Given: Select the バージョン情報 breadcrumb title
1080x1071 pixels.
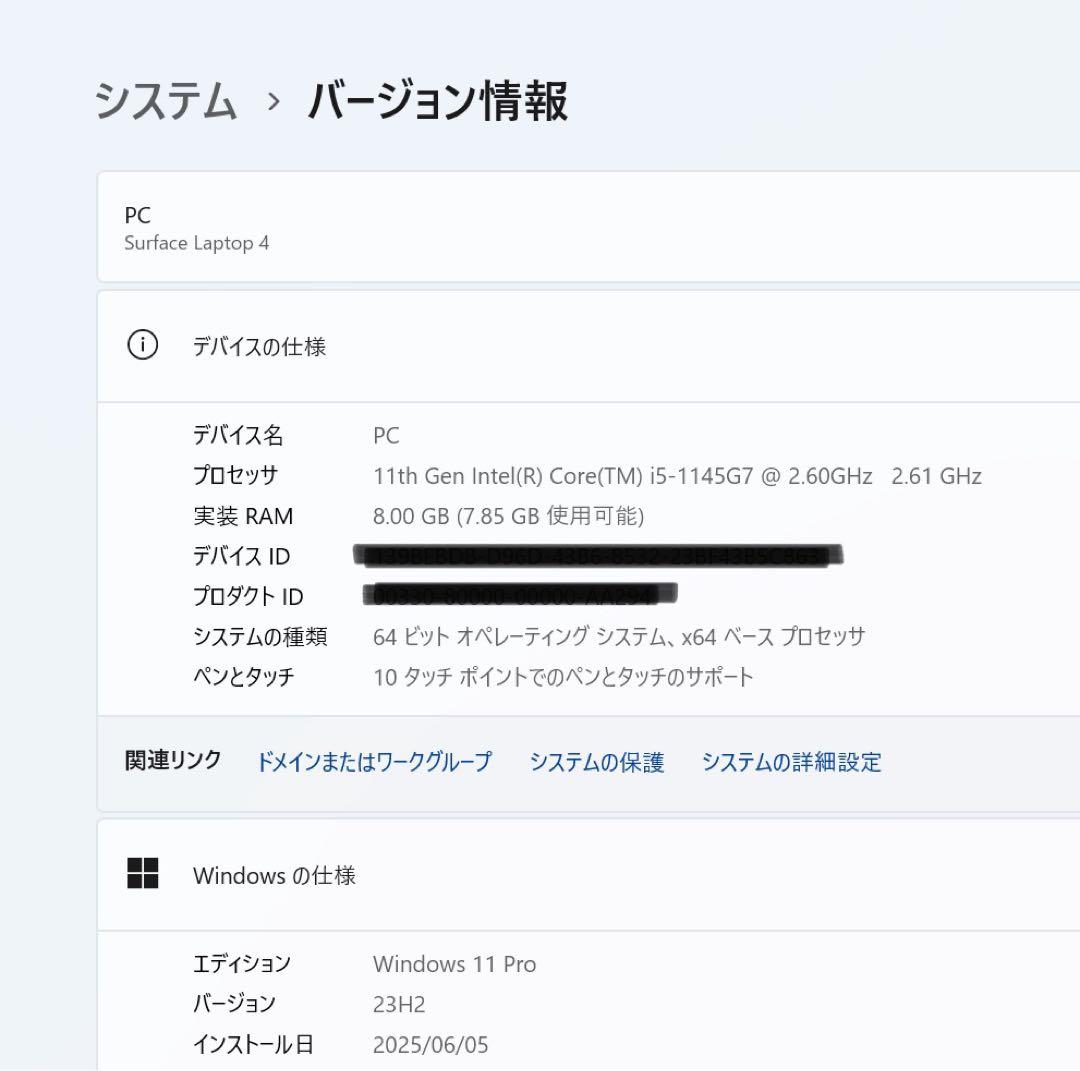Looking at the screenshot, I should [x=437, y=103].
